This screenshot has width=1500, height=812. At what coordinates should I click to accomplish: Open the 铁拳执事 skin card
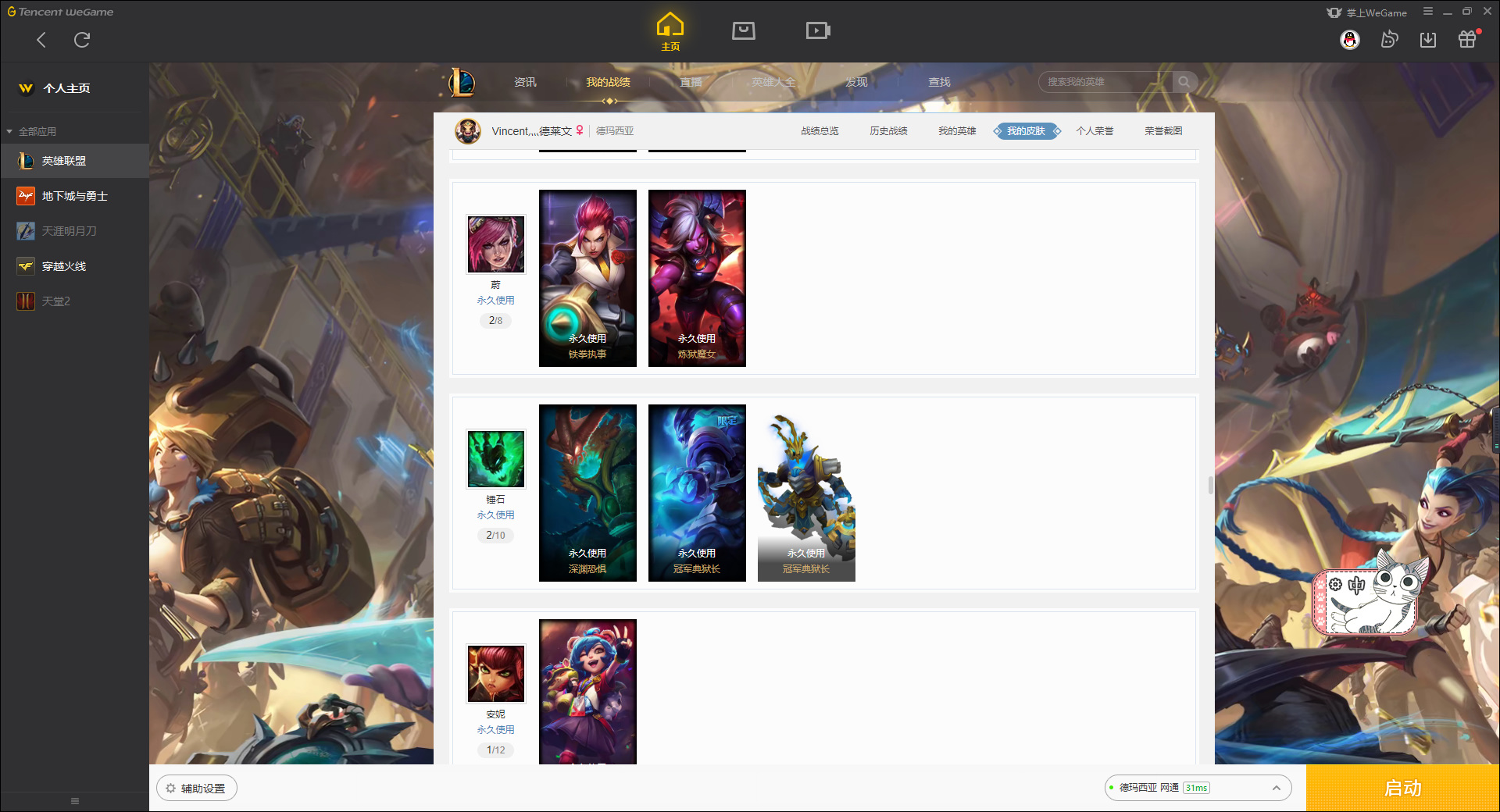587,278
